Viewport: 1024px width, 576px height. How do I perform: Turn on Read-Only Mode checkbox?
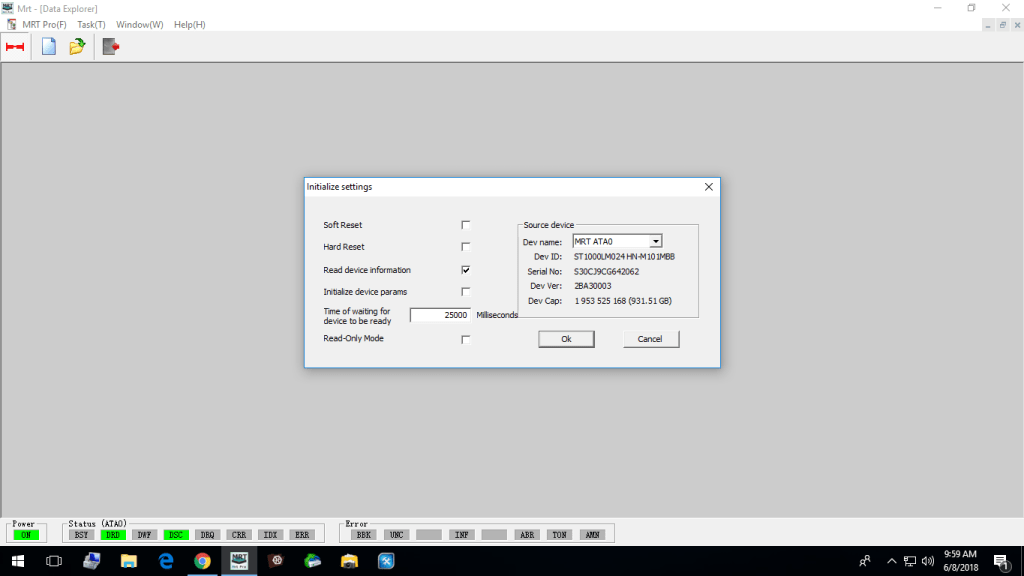coord(466,339)
